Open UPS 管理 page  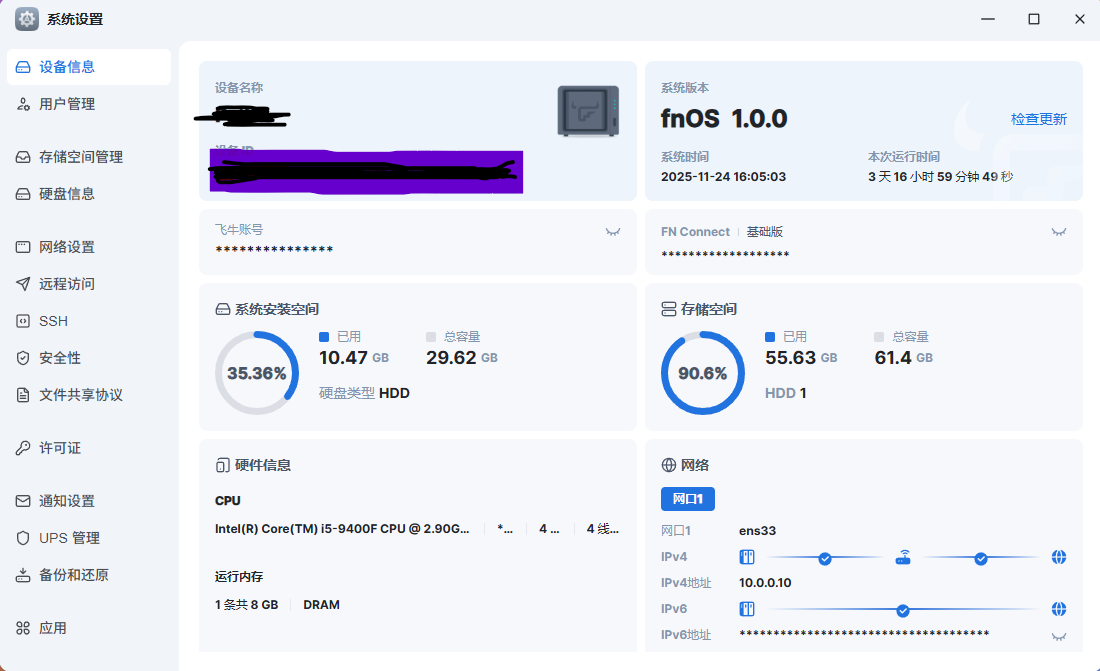pyautogui.click(x=89, y=538)
